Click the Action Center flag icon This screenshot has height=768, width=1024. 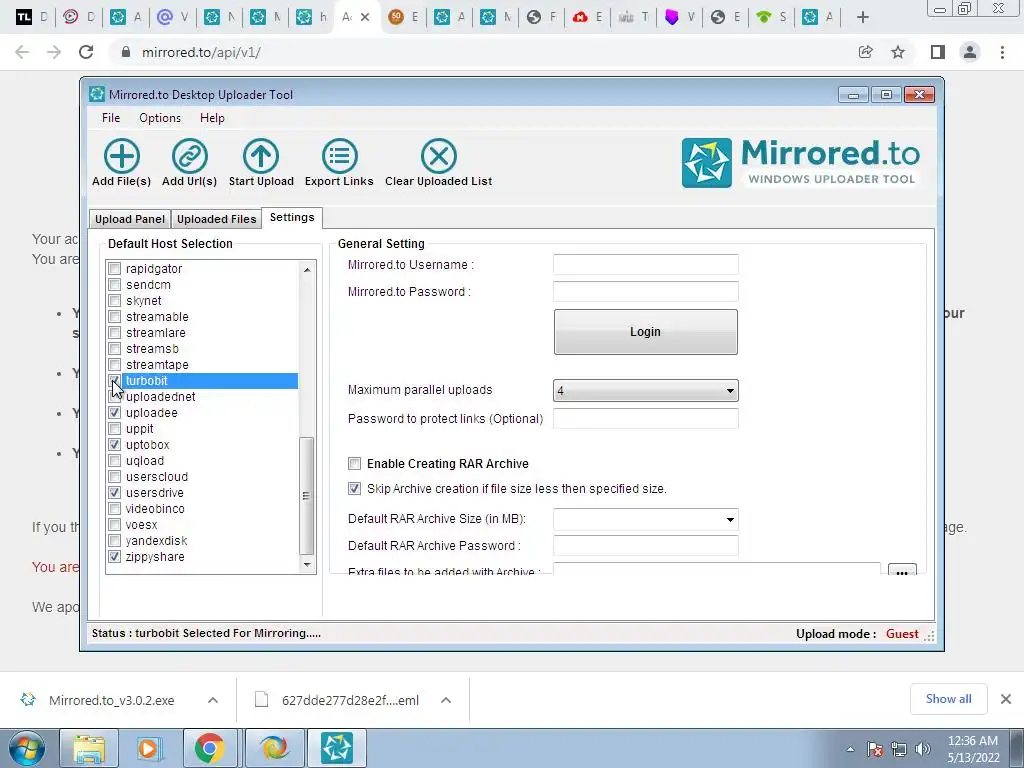[x=874, y=749]
